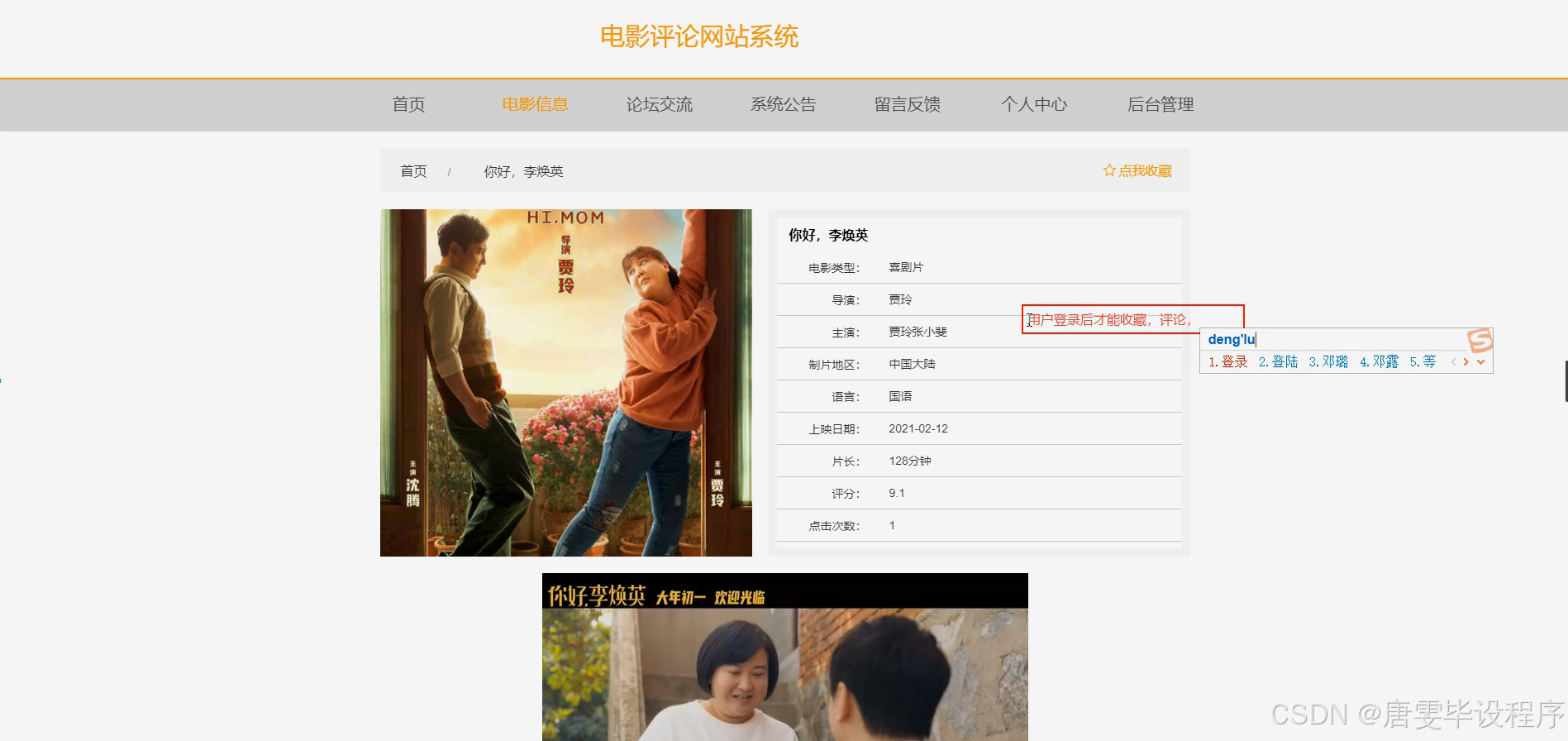Click the release date 2021-02-12
Image resolution: width=1568 pixels, height=741 pixels.
(918, 428)
